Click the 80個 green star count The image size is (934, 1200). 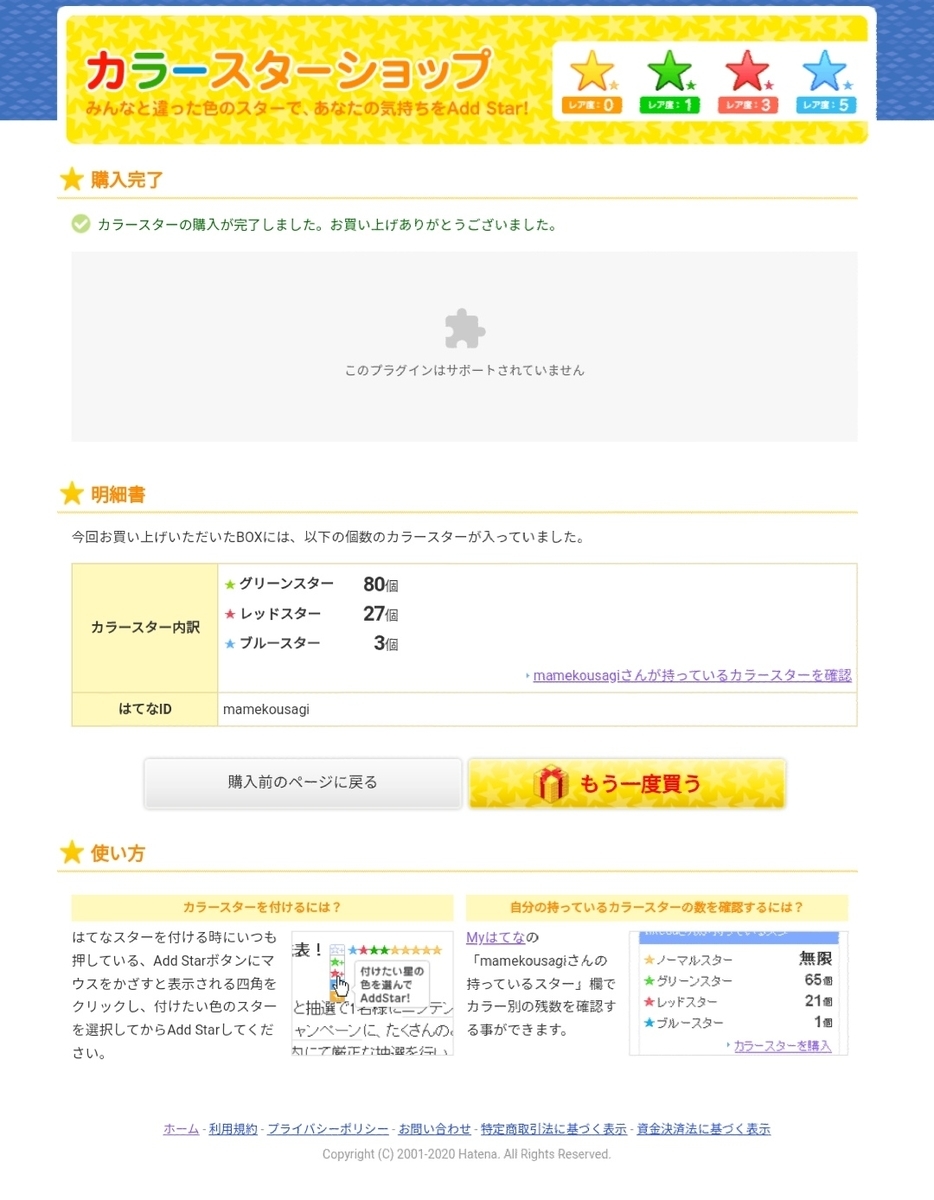381,584
